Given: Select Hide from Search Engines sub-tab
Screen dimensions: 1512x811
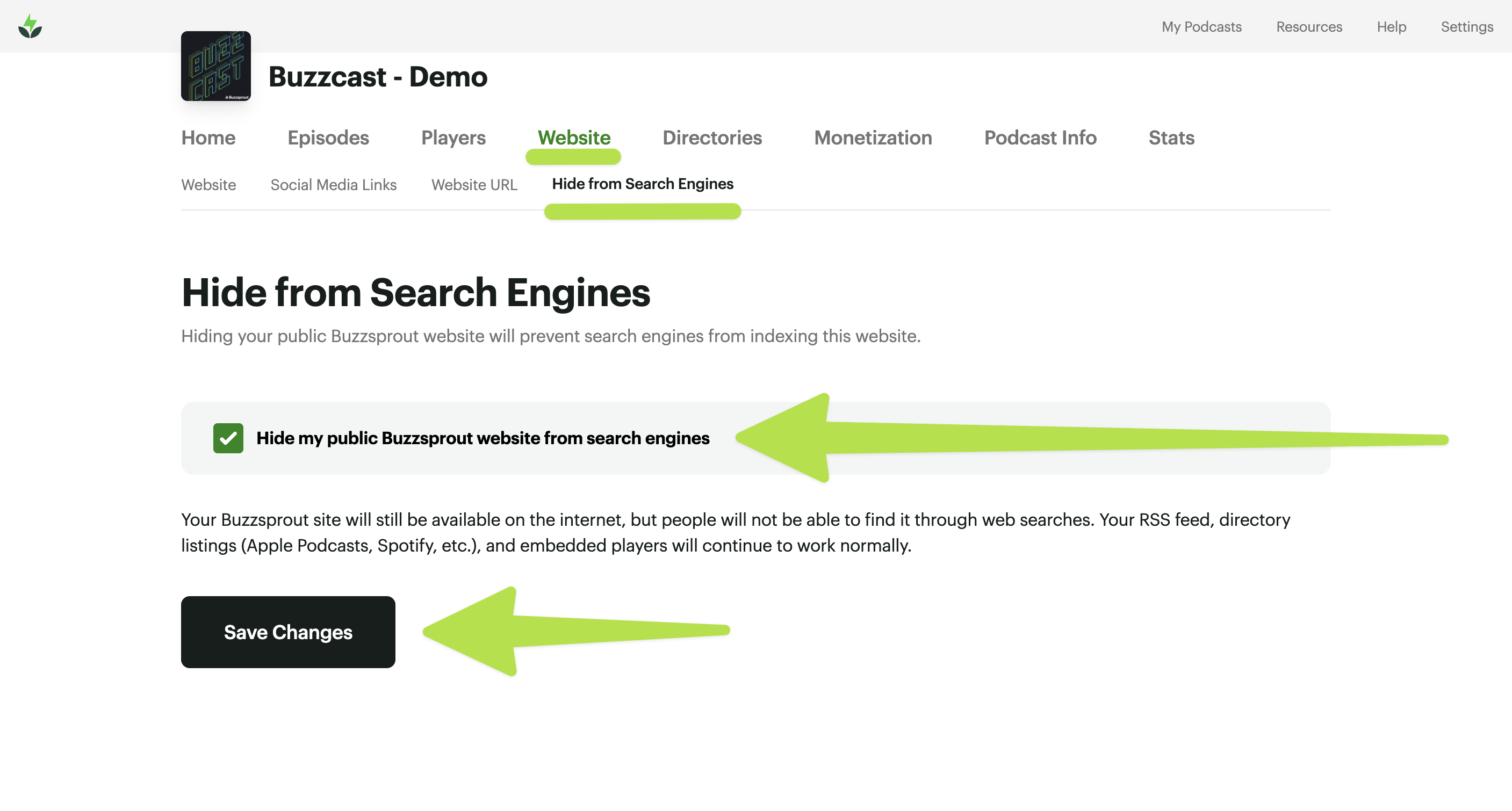Looking at the screenshot, I should (642, 184).
